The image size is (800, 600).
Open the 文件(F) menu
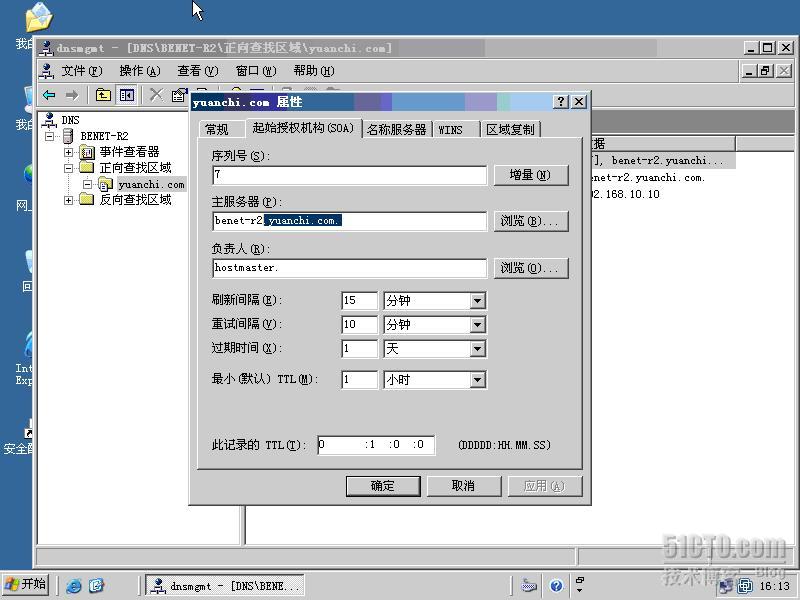82,71
